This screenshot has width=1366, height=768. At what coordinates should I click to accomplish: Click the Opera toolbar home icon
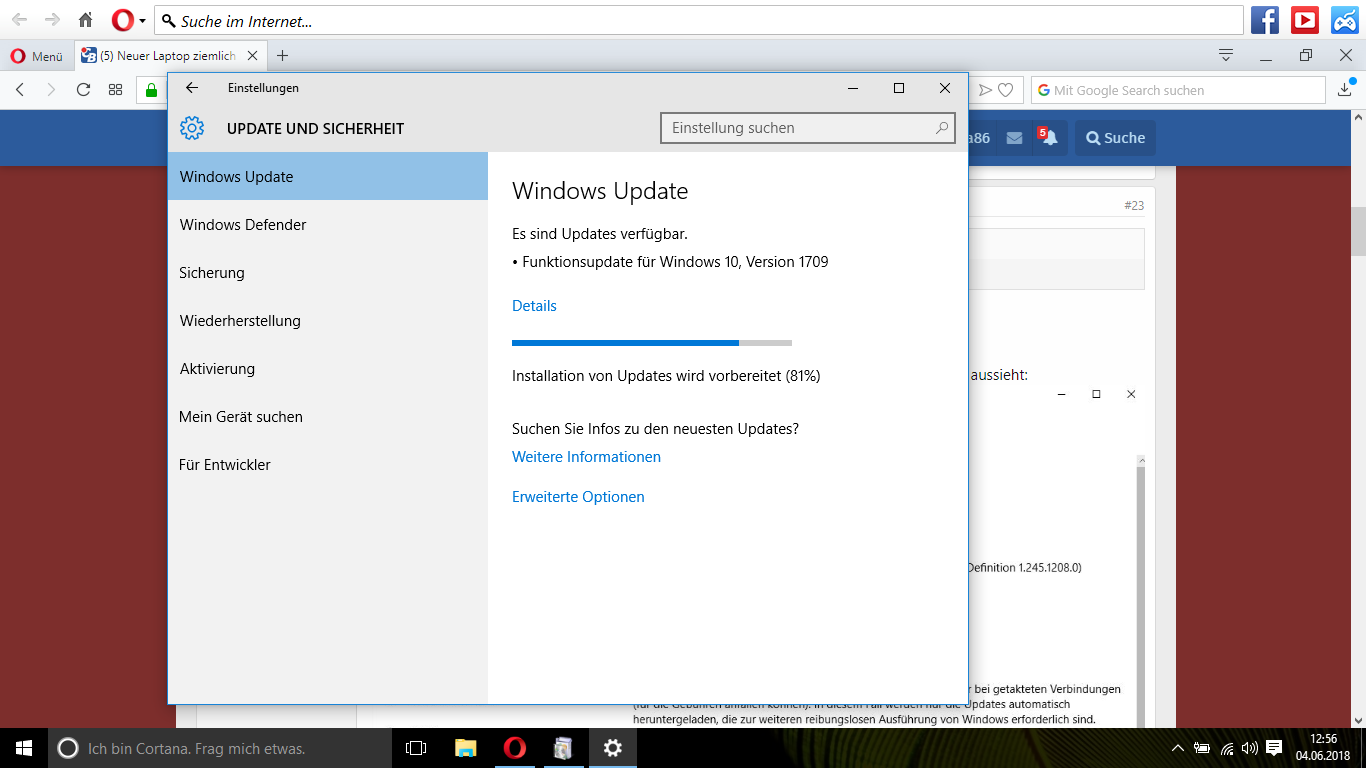(86, 20)
